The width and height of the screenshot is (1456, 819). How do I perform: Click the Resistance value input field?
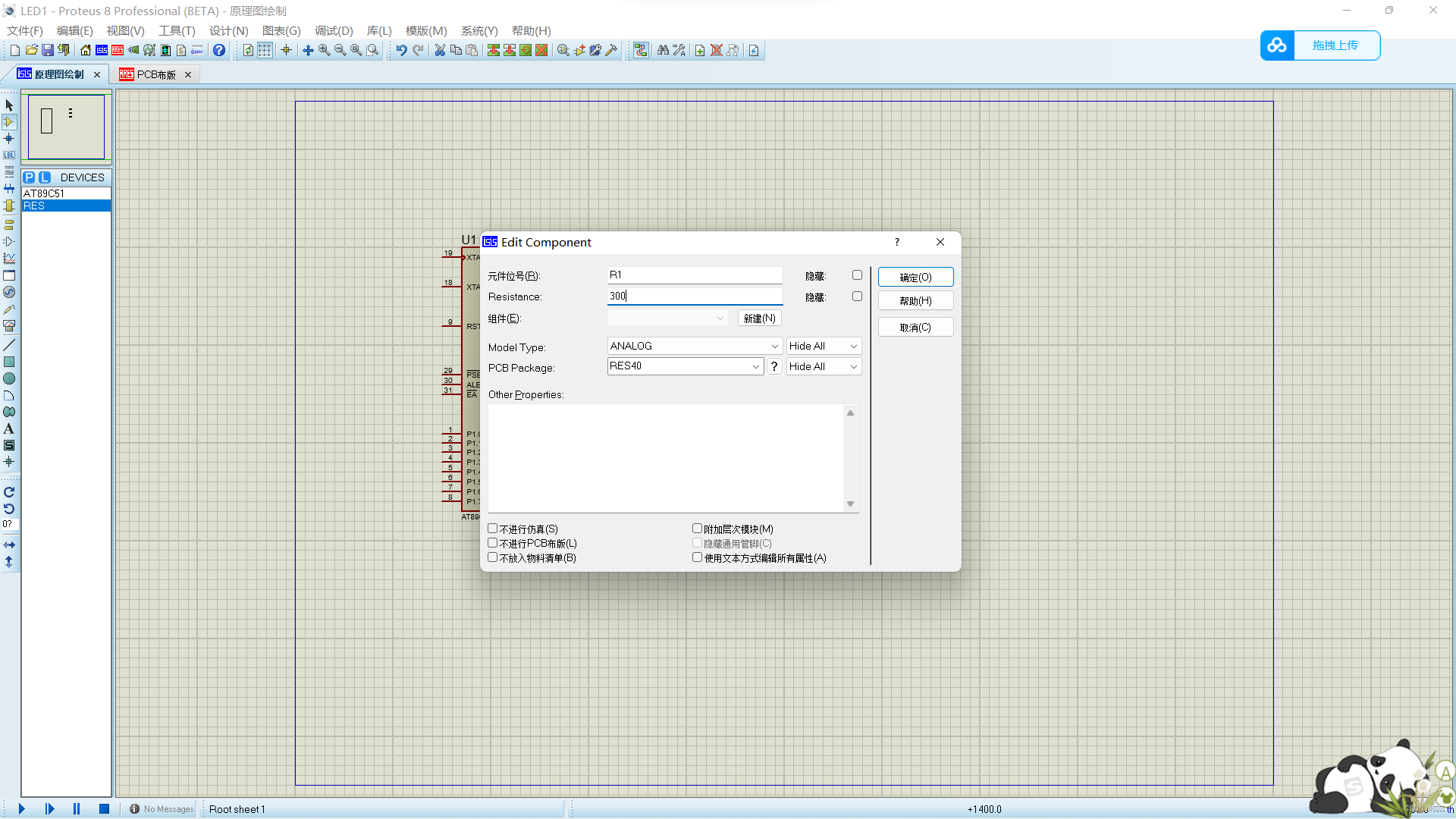tap(694, 297)
